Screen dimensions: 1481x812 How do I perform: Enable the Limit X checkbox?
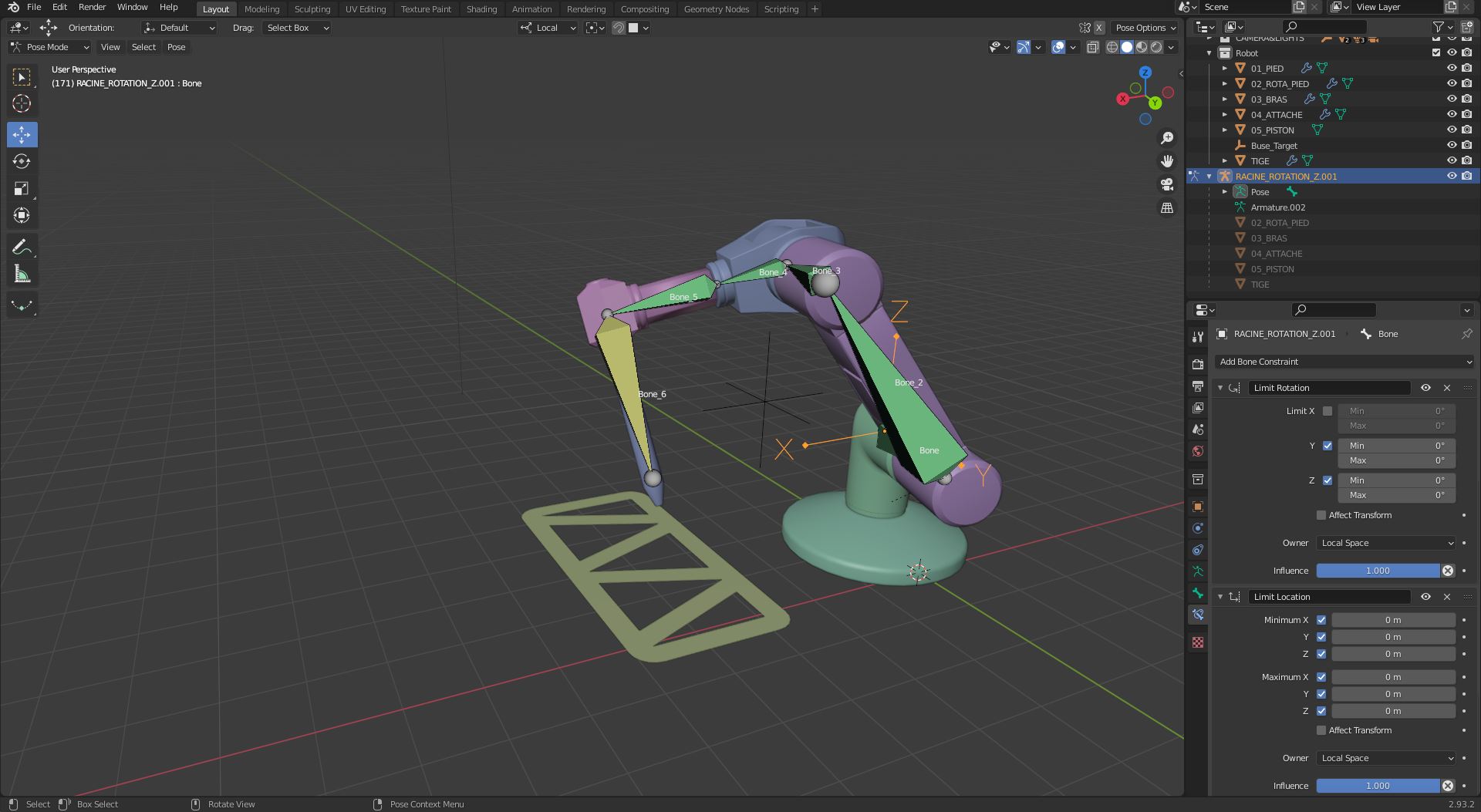1328,411
